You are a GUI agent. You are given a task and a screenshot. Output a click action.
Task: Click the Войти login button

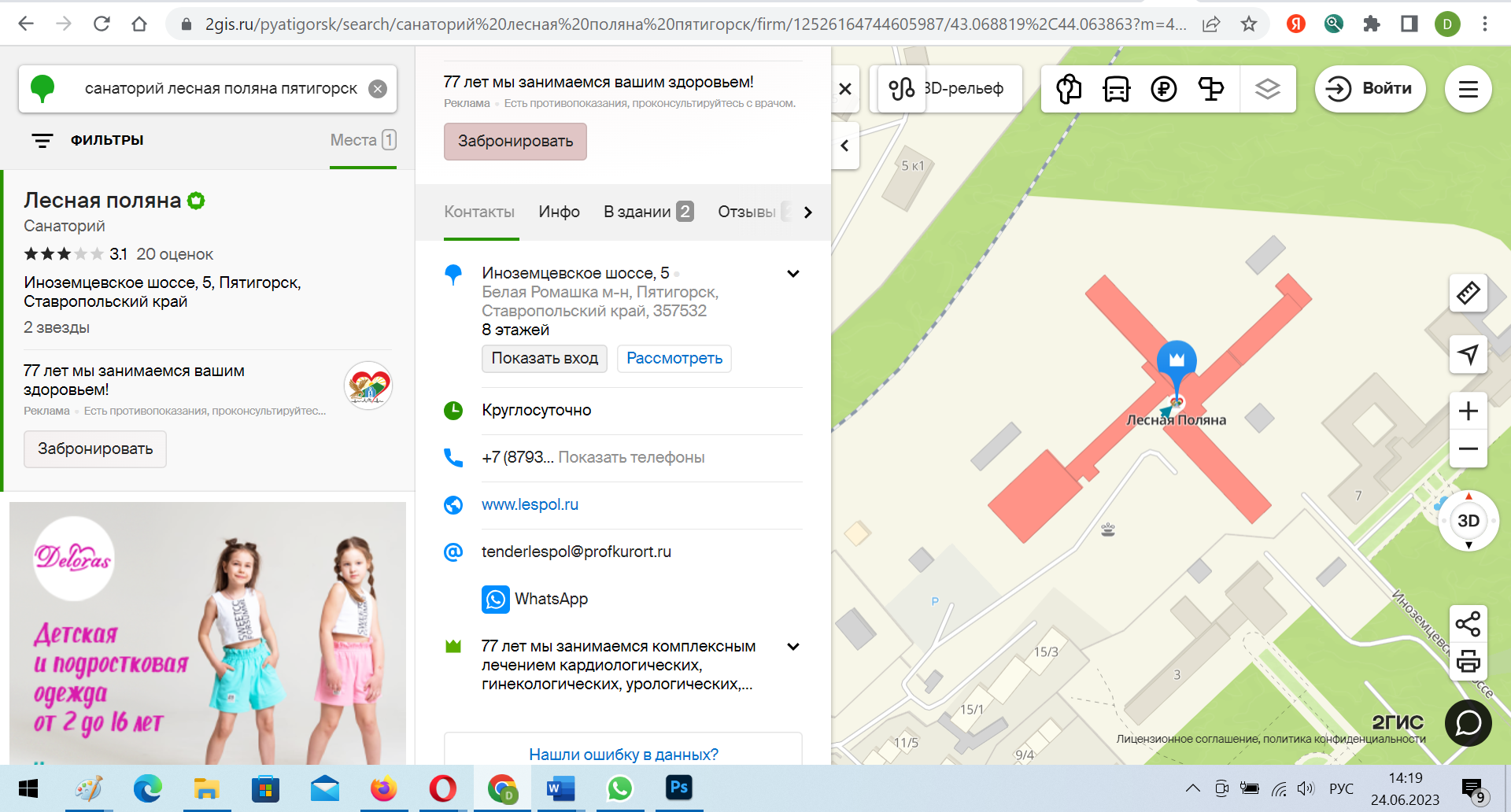pyautogui.click(x=1370, y=89)
